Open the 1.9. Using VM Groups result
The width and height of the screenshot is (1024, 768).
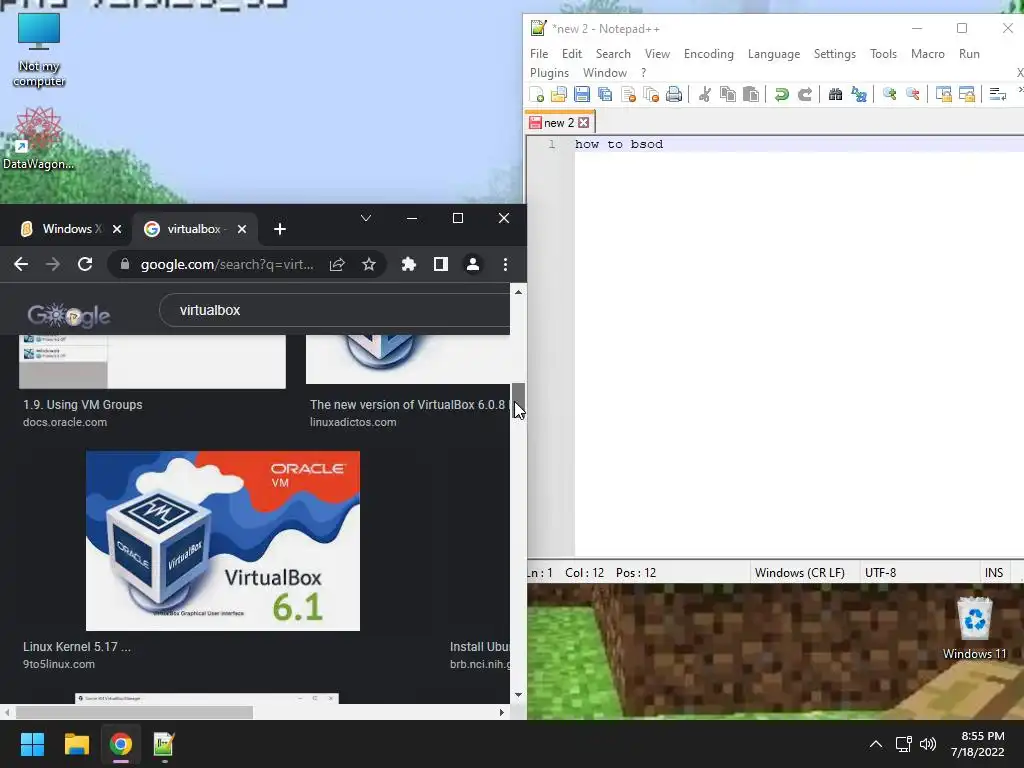[x=83, y=405]
